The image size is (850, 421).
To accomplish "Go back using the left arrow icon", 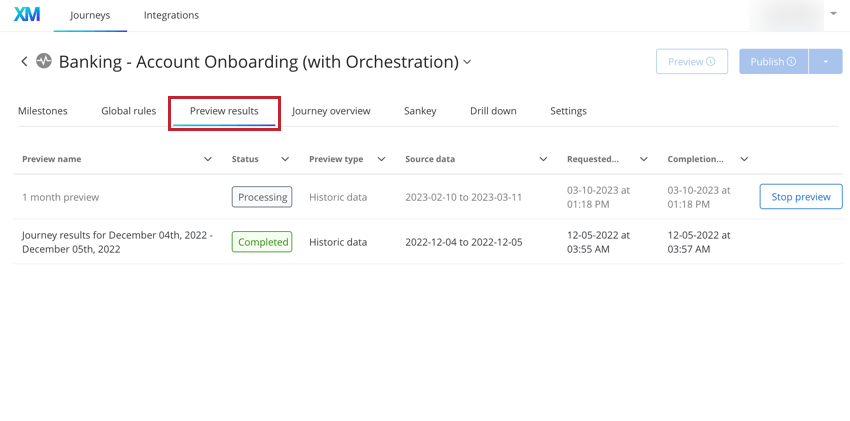I will point(24,61).
